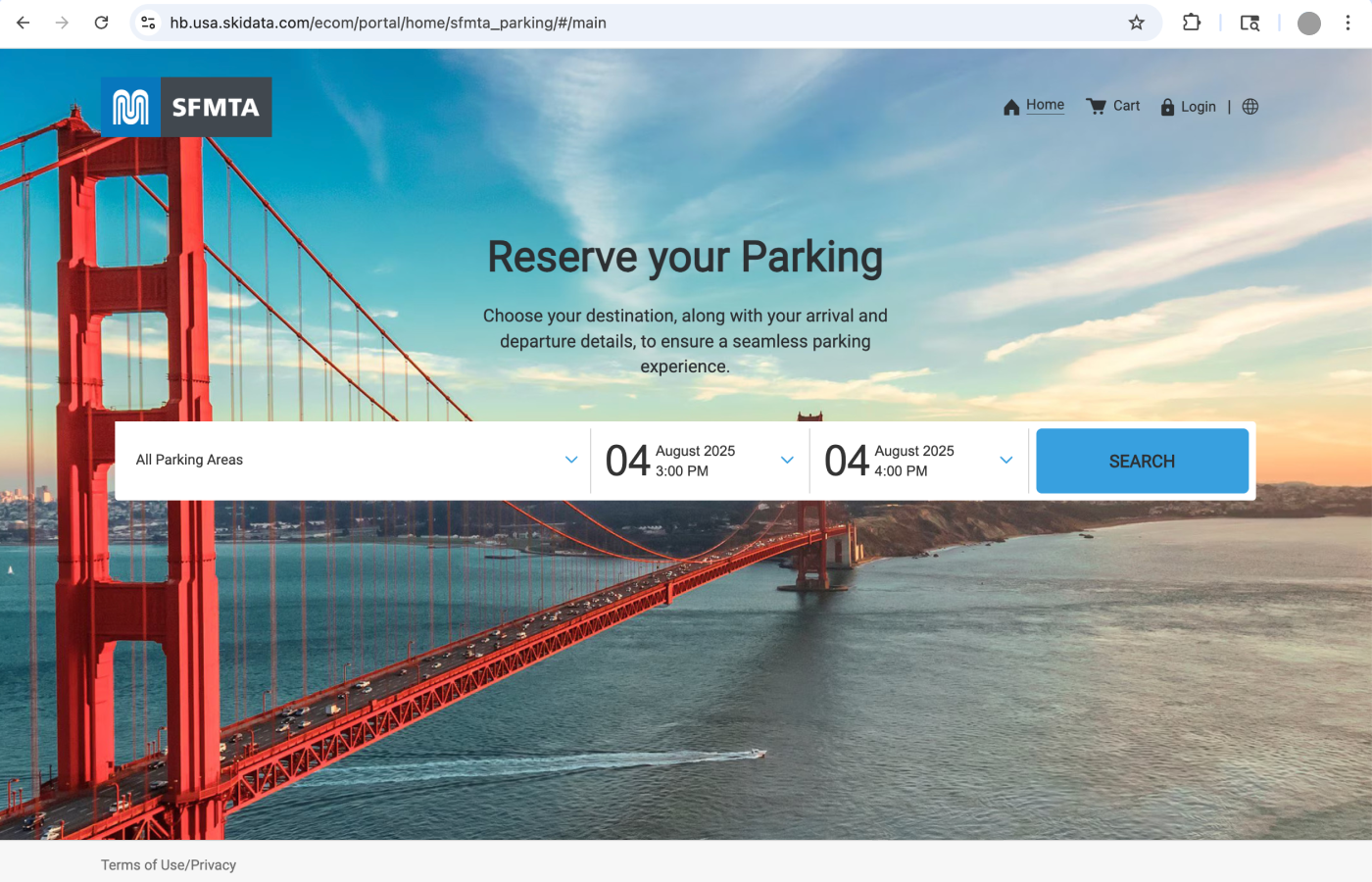Open the shopping cart icon
The image size is (1372, 882).
1096,107
